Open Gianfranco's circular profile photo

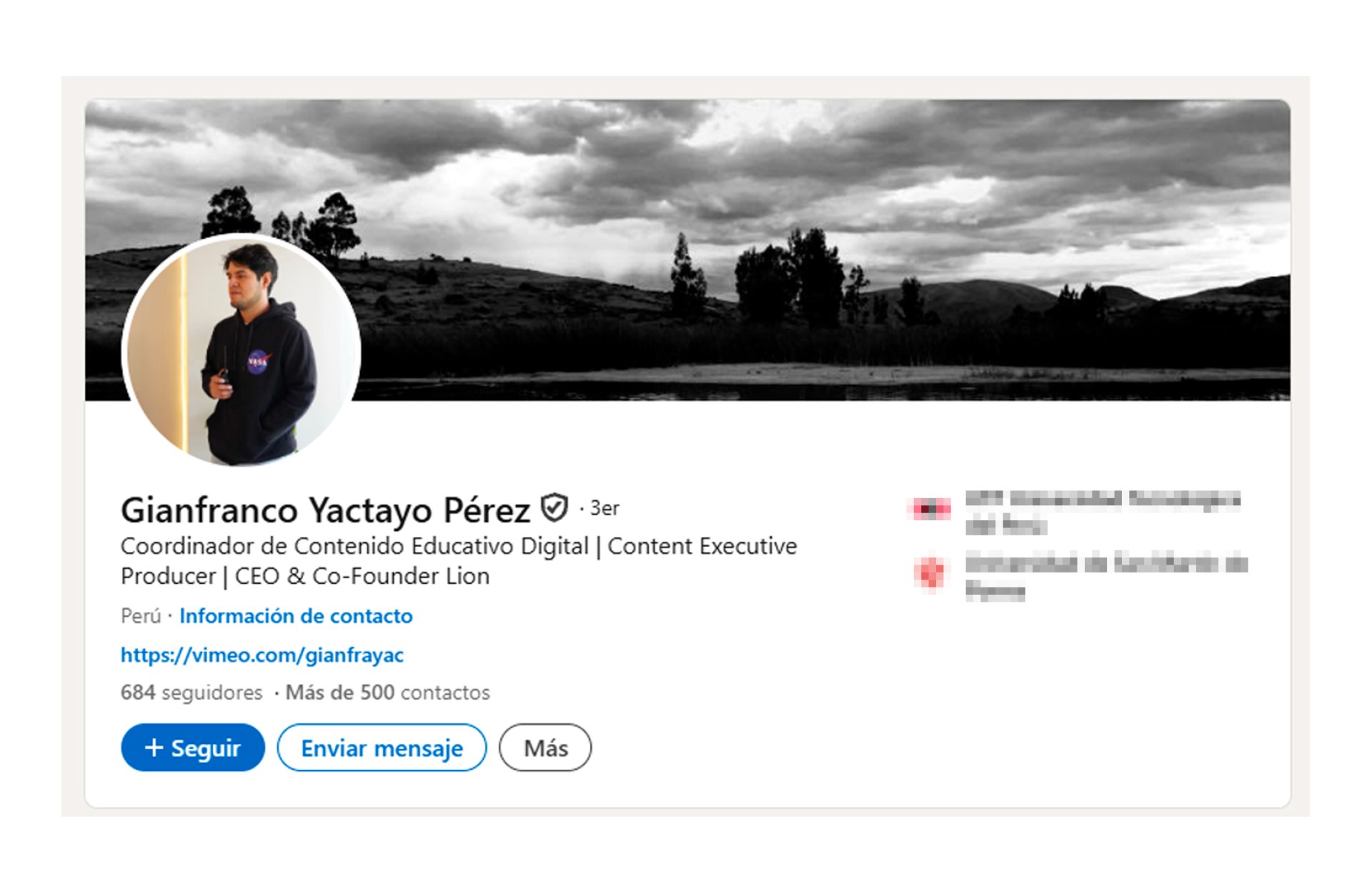[242, 350]
